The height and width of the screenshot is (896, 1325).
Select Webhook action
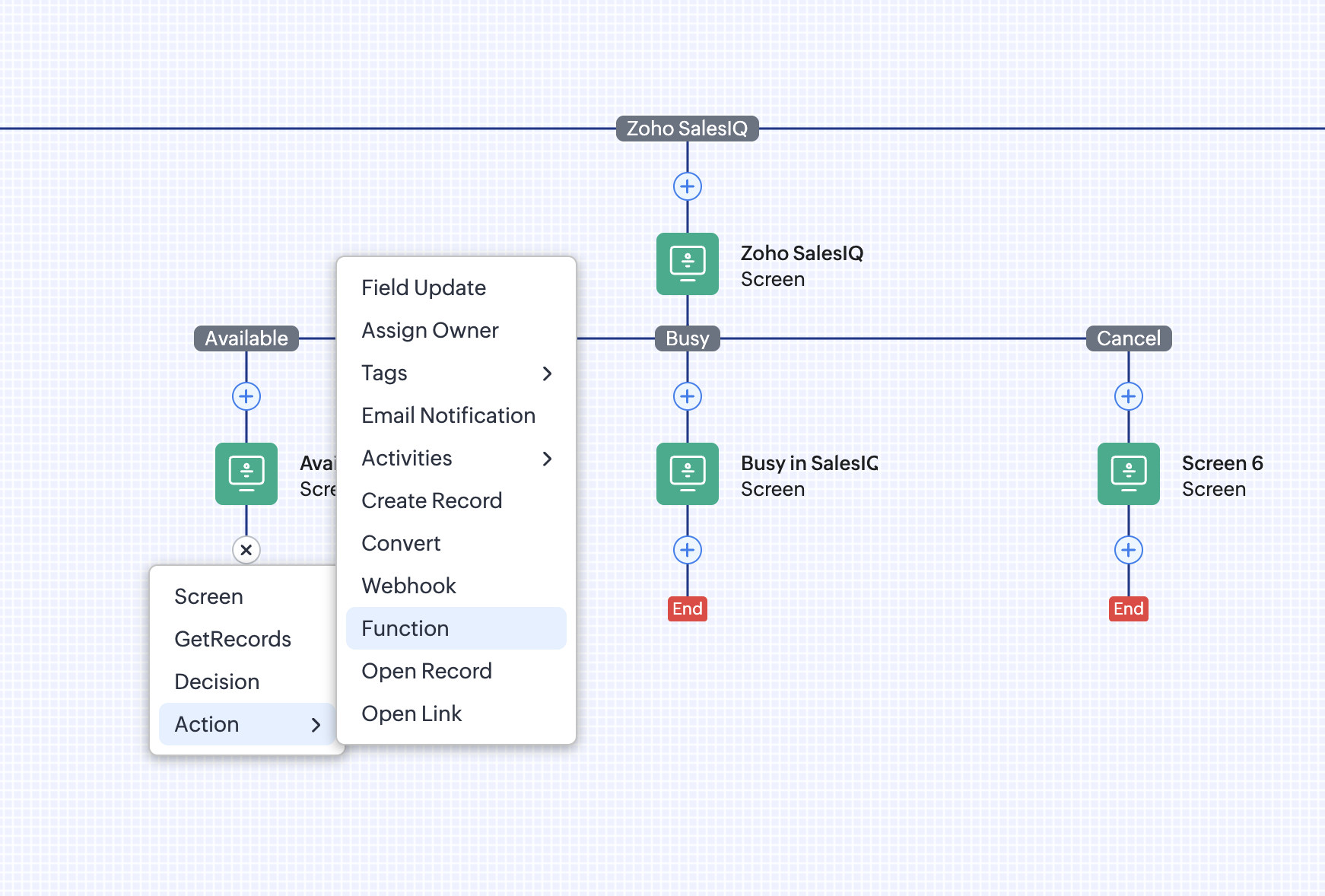click(456, 586)
